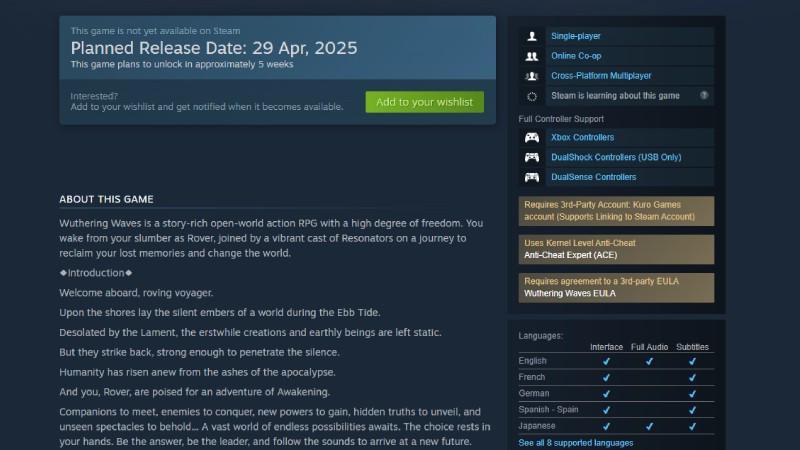This screenshot has width=800, height=450.
Task: Click the Online Co-op two-person icon
Action: coord(532,56)
